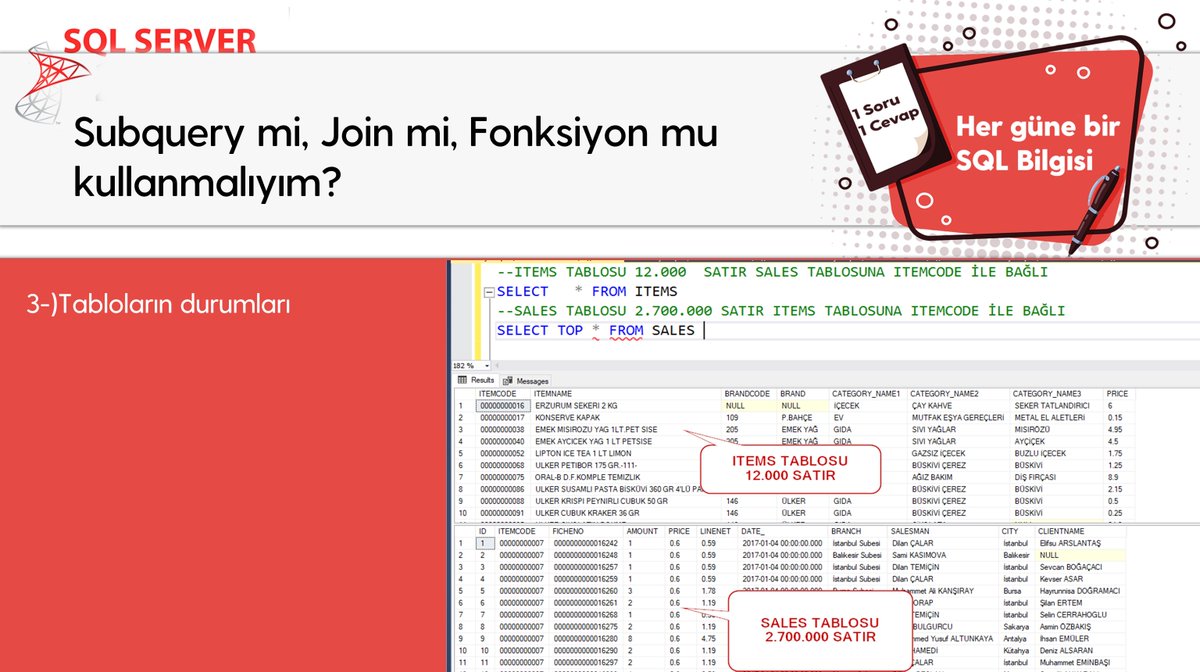Click the LINENET value 4.75

coord(709,637)
